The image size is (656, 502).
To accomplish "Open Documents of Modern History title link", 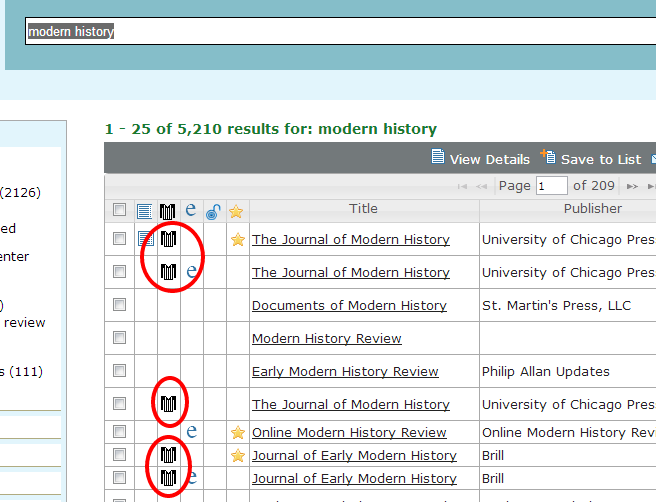I will (x=349, y=305).
